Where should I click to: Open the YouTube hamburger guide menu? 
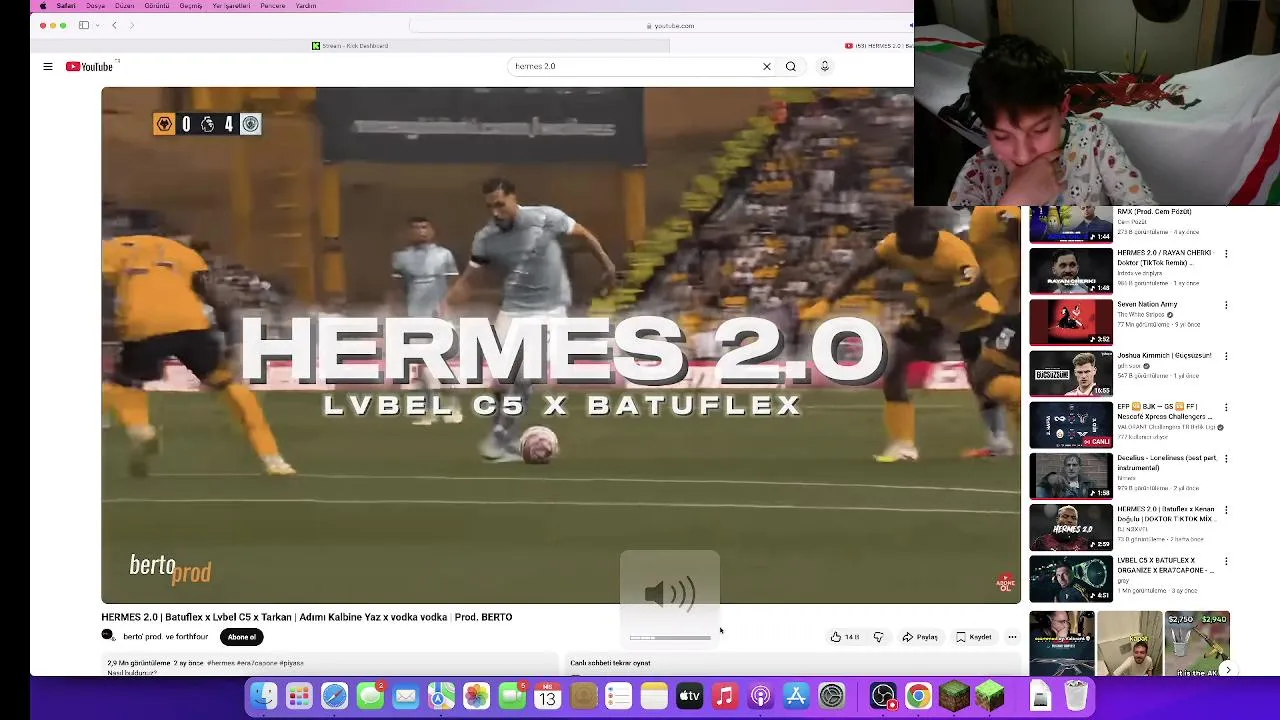tap(47, 67)
